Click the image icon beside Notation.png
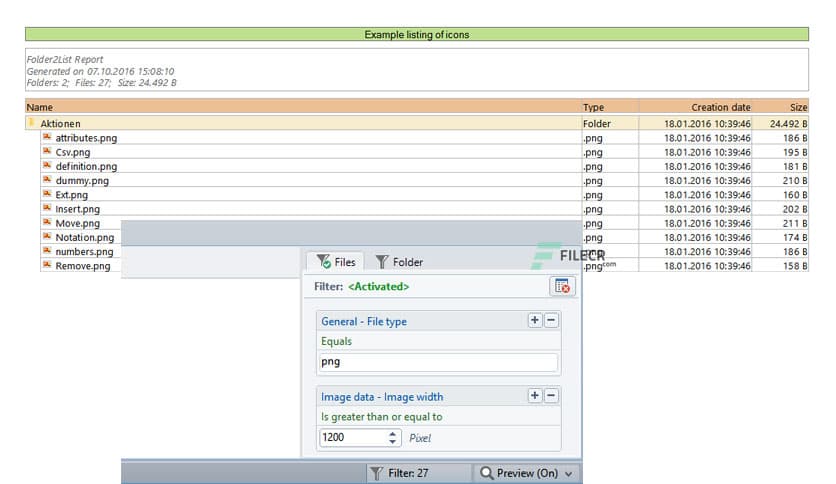The width and height of the screenshot is (836, 484). pos(47,236)
